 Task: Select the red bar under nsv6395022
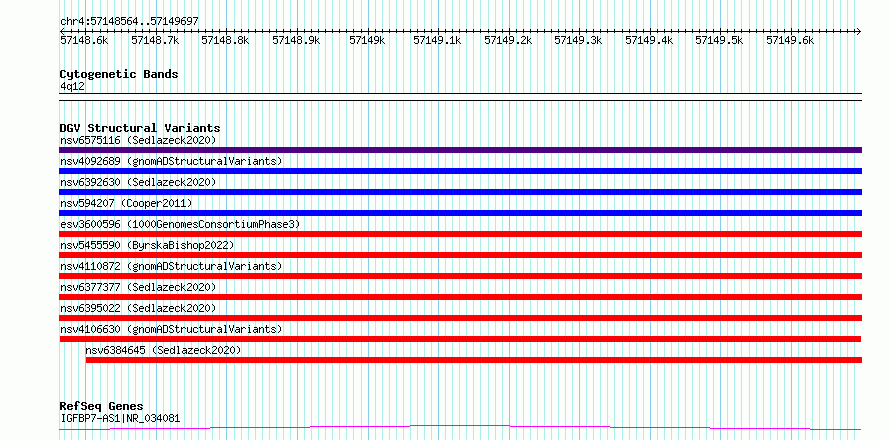tap(460, 318)
